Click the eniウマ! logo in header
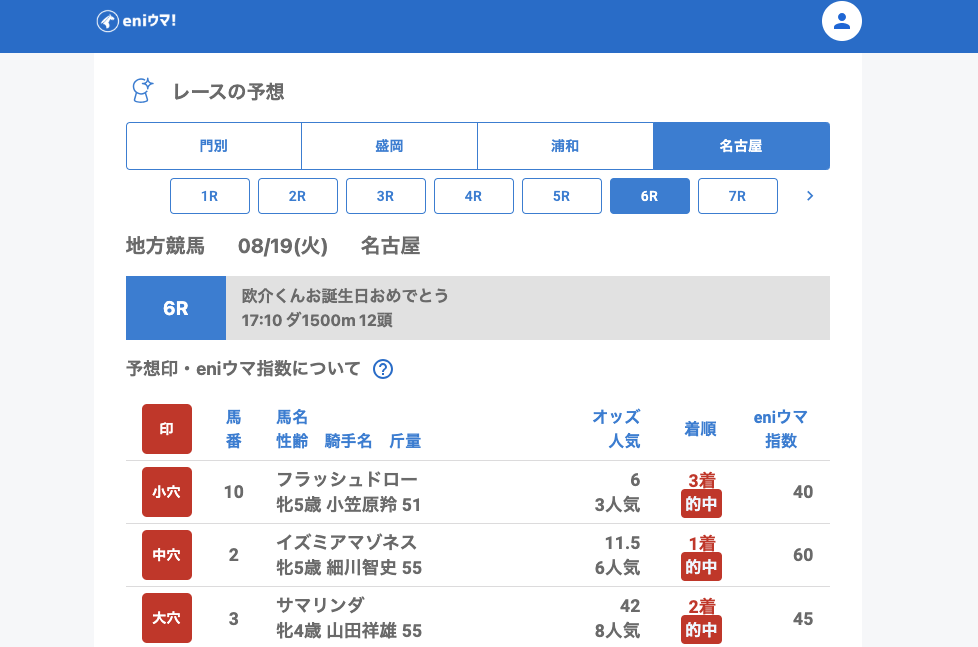The width and height of the screenshot is (978, 647). point(137,21)
